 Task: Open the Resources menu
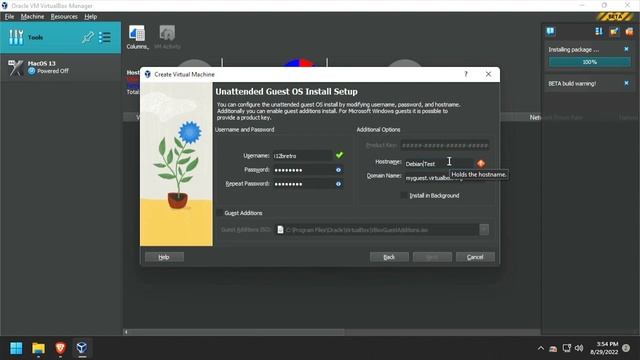pyautogui.click(x=64, y=17)
